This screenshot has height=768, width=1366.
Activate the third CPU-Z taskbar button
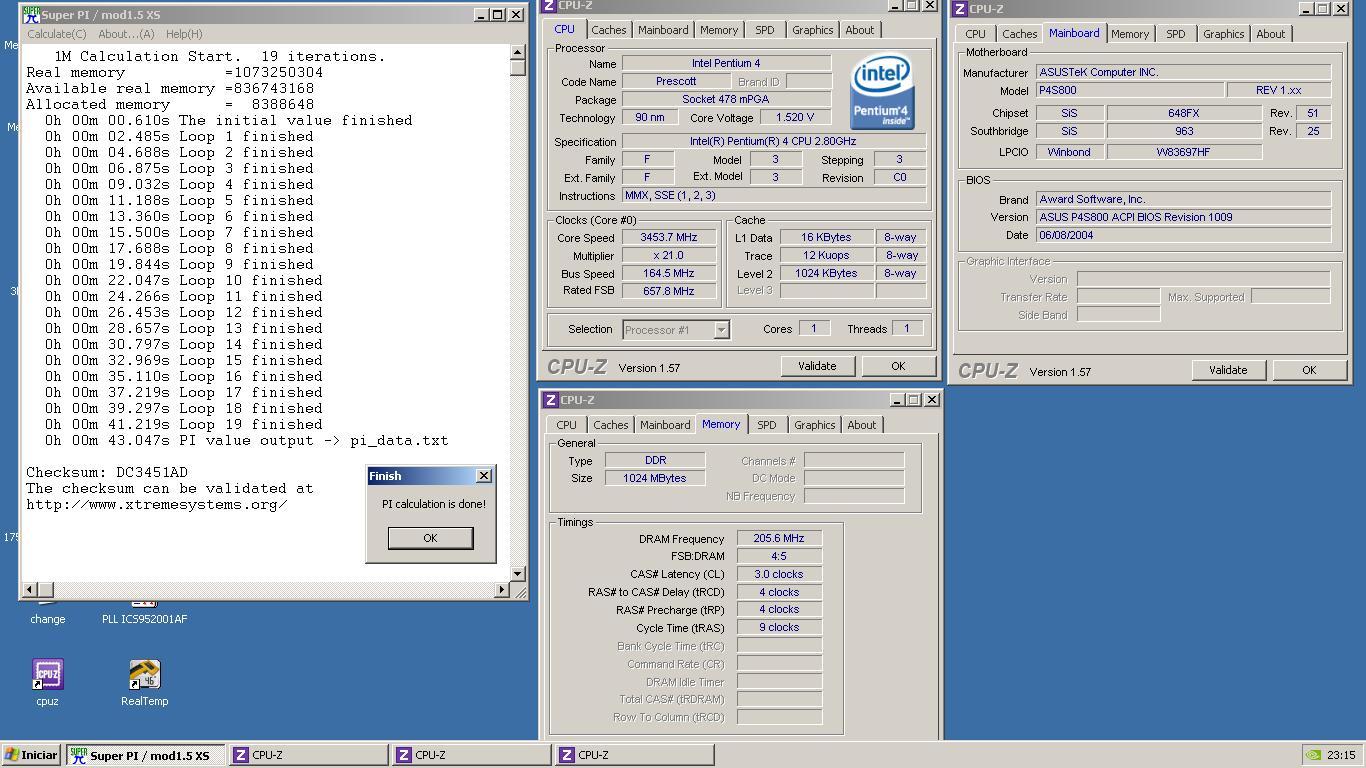[634, 755]
